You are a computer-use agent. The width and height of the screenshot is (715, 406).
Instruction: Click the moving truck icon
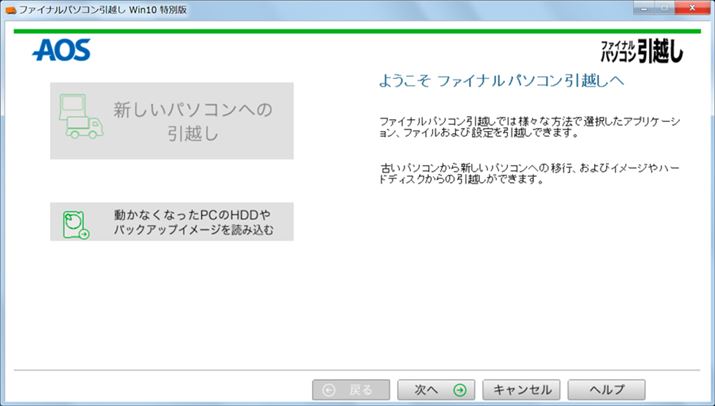(81, 116)
